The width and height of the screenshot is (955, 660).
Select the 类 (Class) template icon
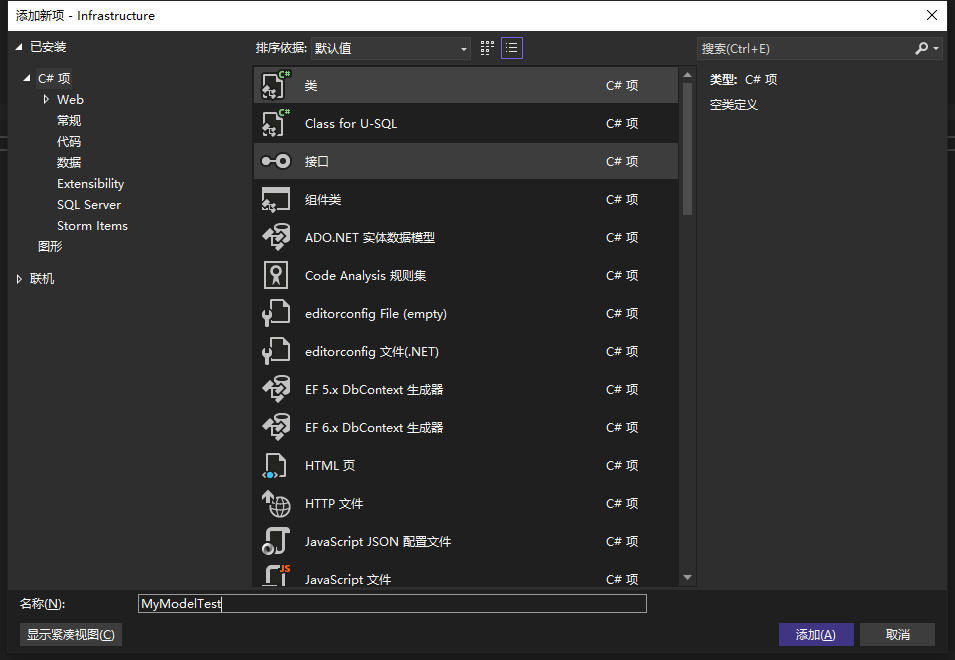(x=275, y=86)
